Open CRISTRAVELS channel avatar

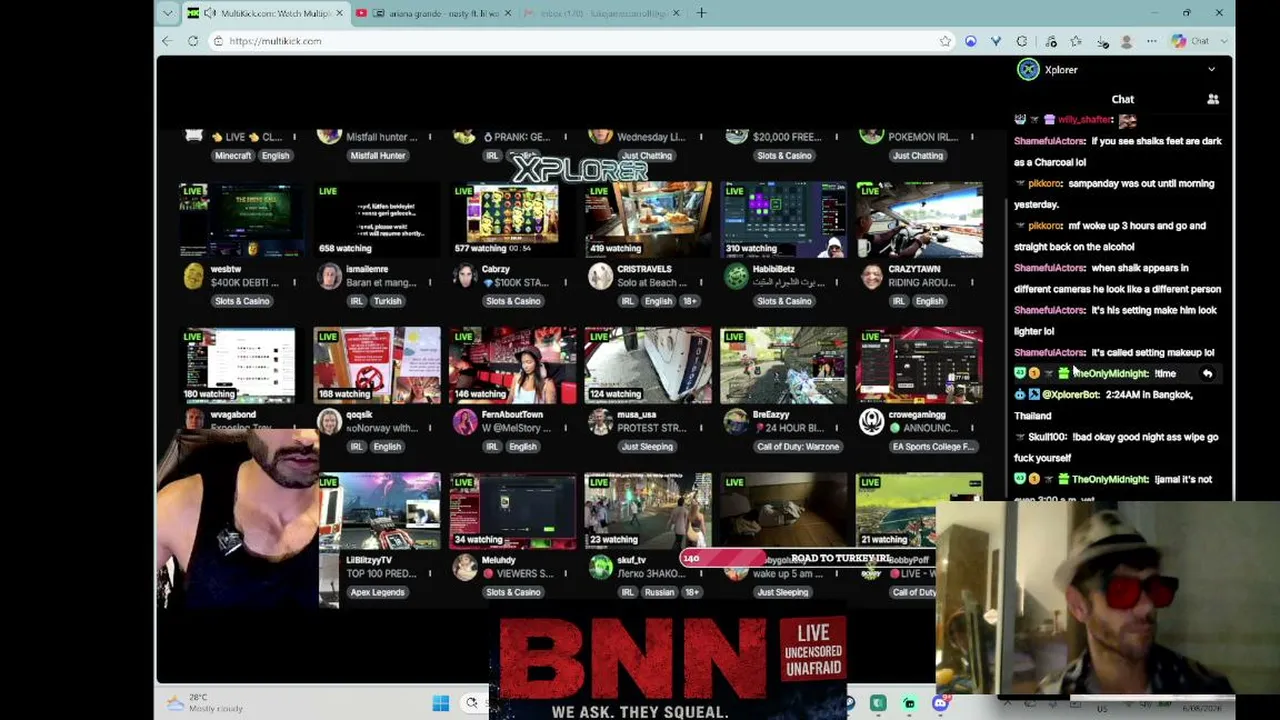pos(600,276)
